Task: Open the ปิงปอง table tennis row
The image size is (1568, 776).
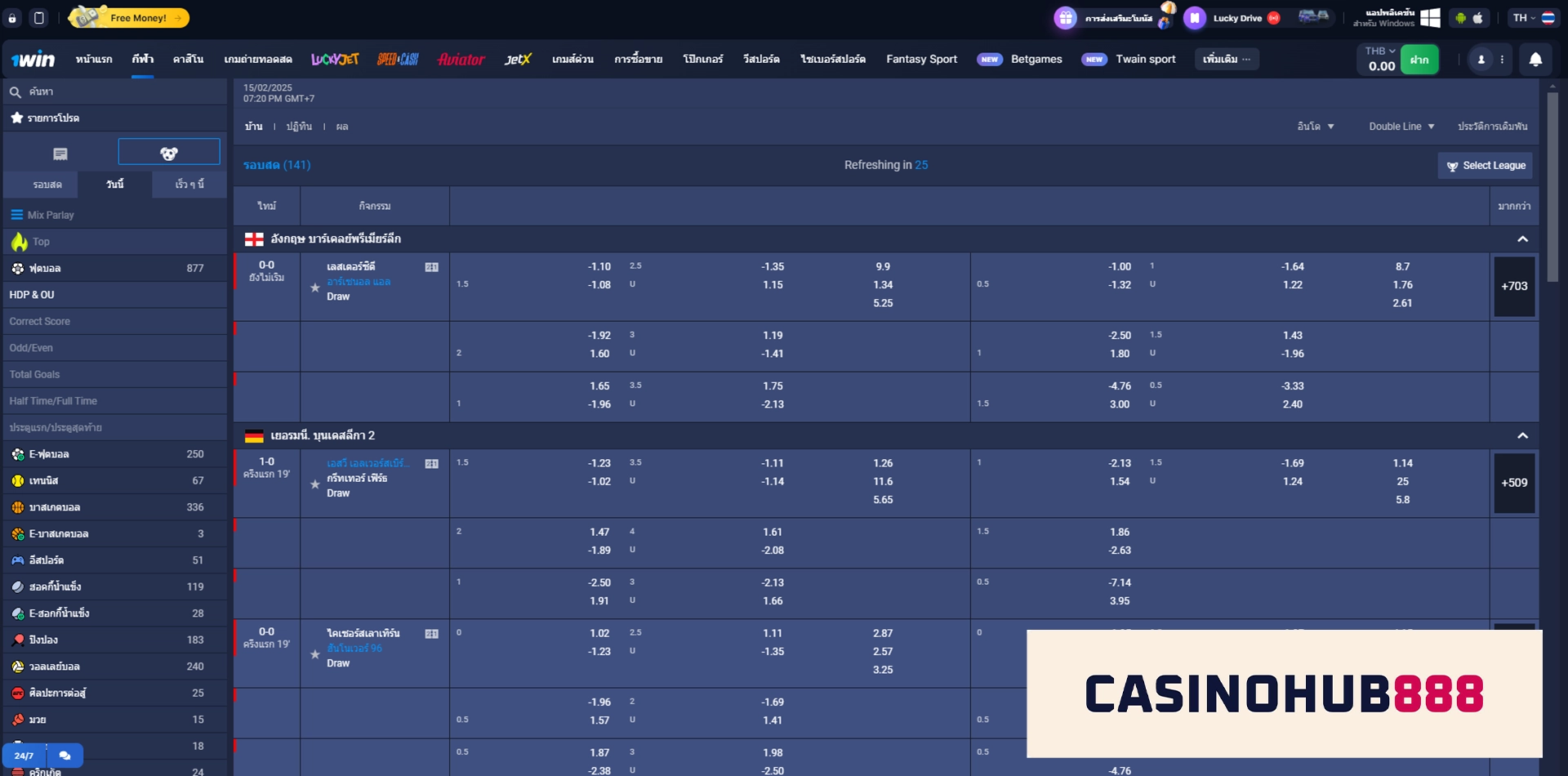Action: [115, 640]
